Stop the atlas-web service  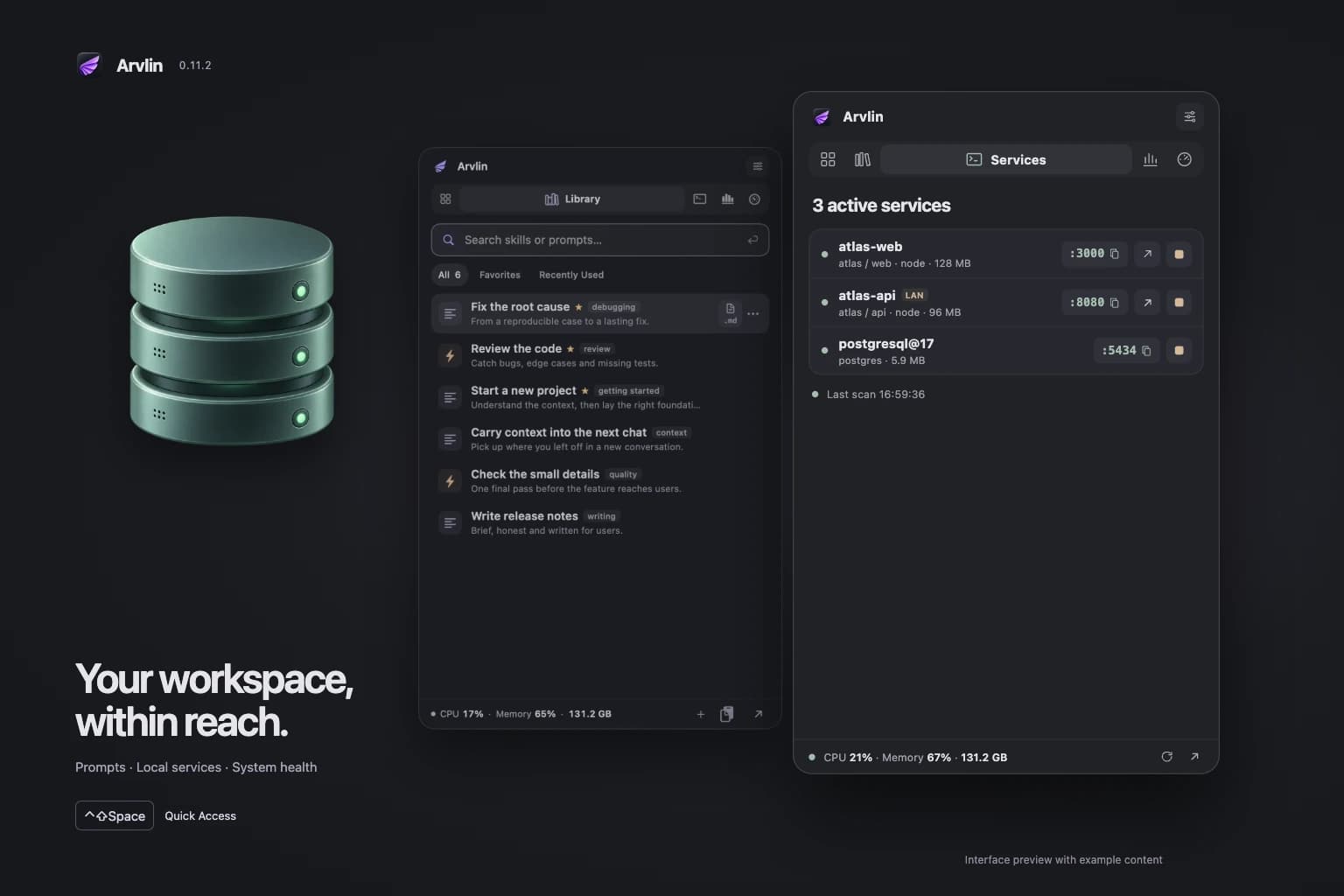coord(1179,254)
